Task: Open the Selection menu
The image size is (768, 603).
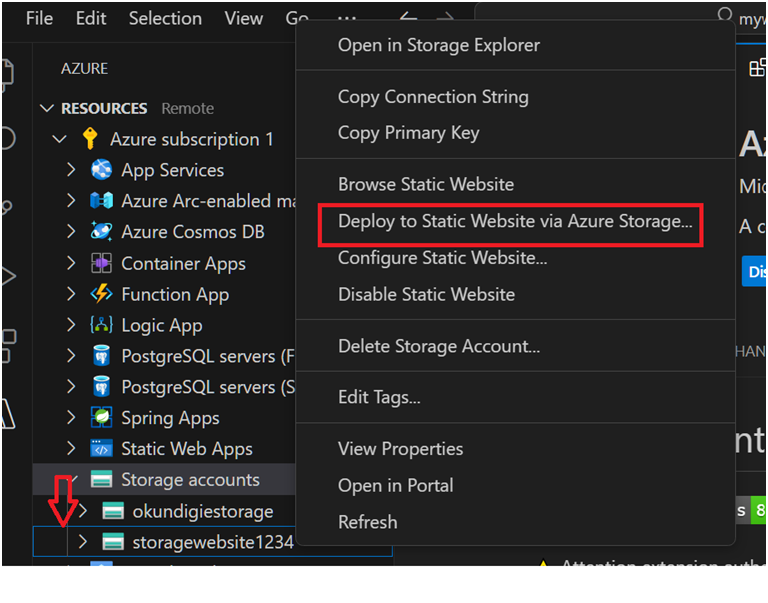Action: [165, 19]
